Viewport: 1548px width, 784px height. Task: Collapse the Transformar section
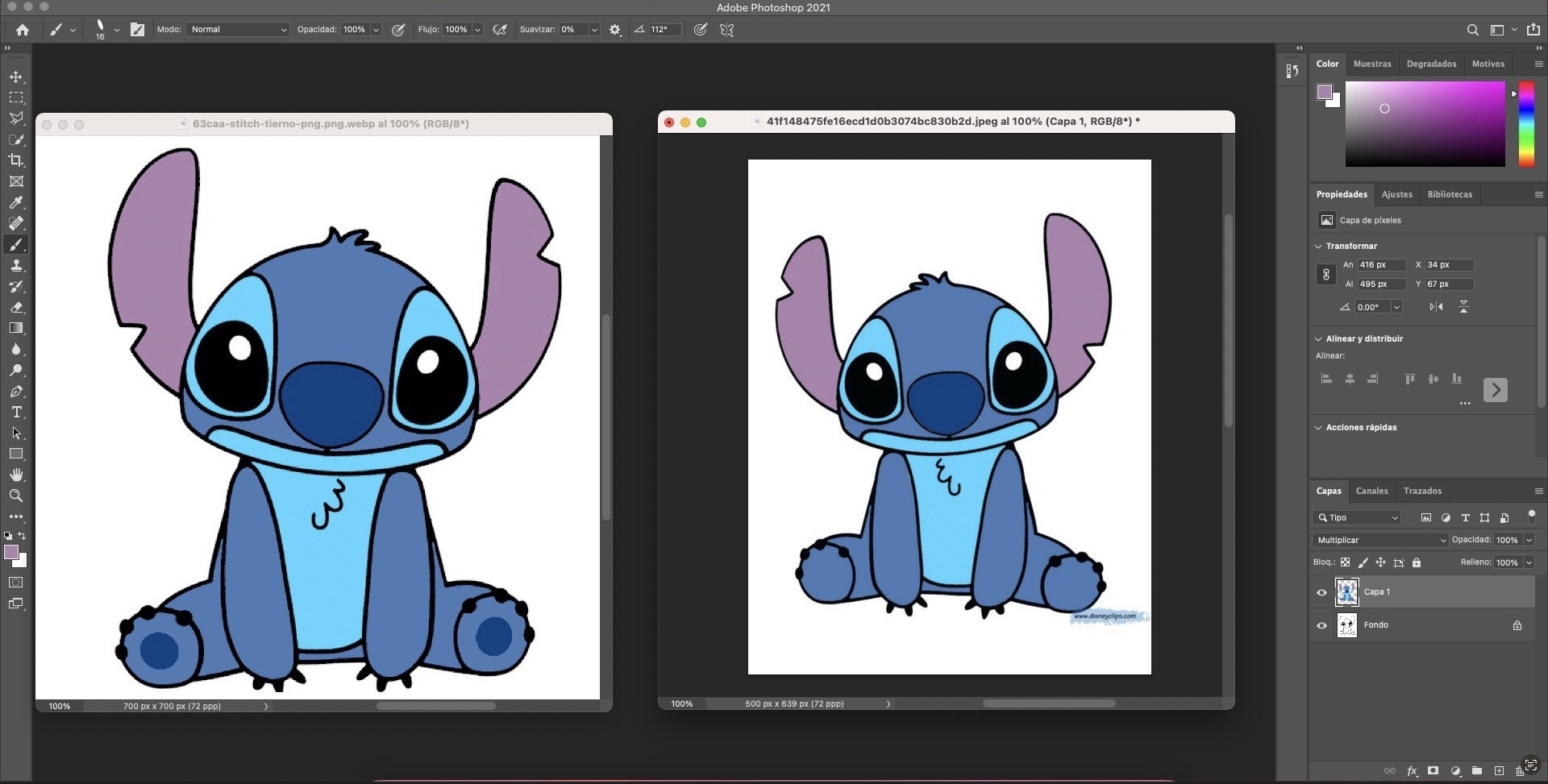(x=1318, y=247)
